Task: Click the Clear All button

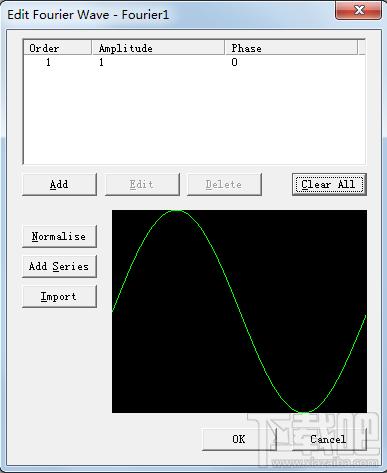Action: tap(329, 184)
